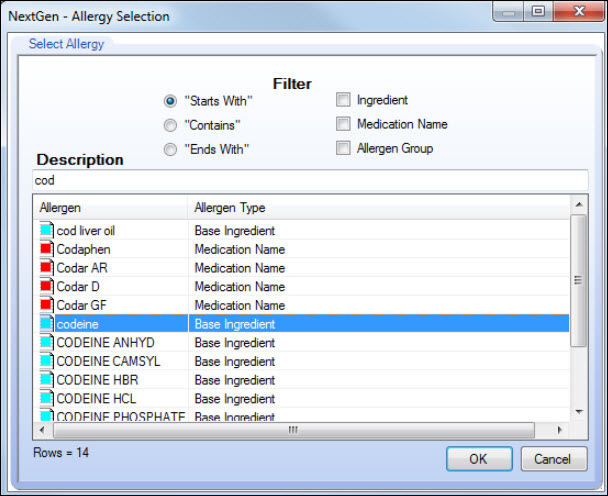Select the "Starts With" filter option

[x=170, y=101]
